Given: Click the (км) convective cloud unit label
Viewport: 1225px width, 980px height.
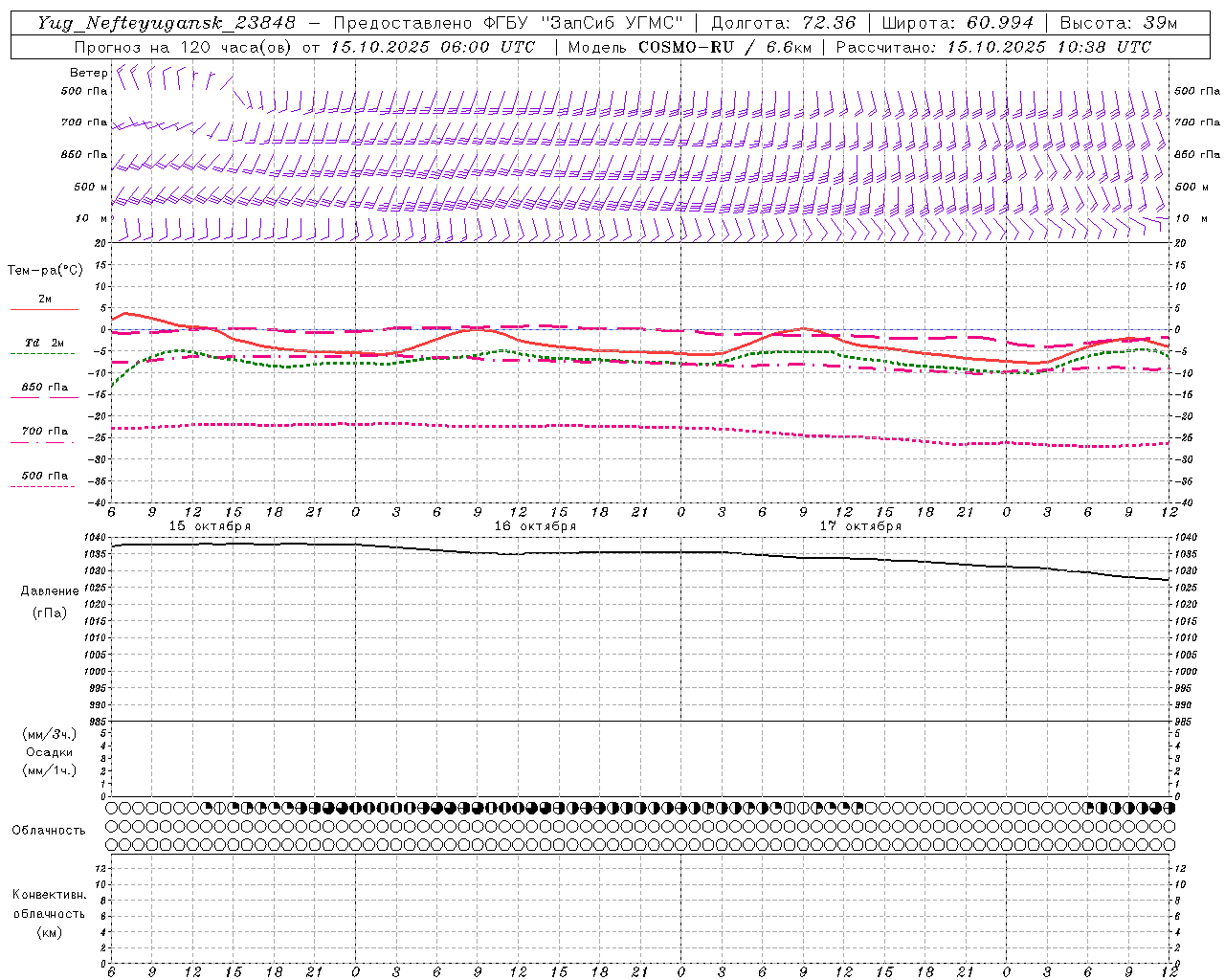Looking at the screenshot, I should (50, 932).
